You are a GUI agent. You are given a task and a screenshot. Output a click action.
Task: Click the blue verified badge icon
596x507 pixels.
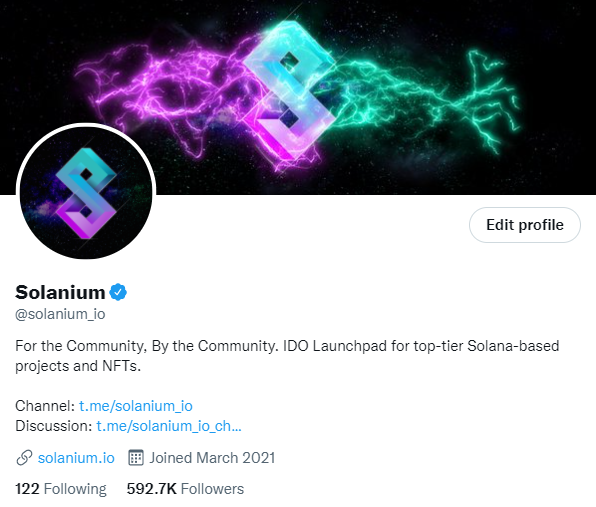coord(118,292)
